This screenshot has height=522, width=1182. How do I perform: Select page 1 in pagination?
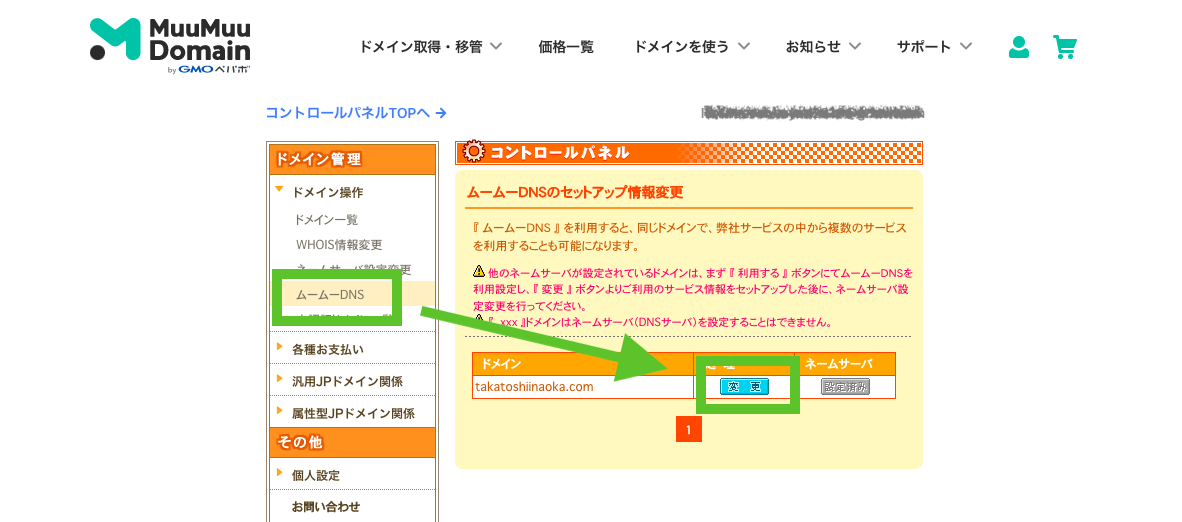tap(689, 430)
